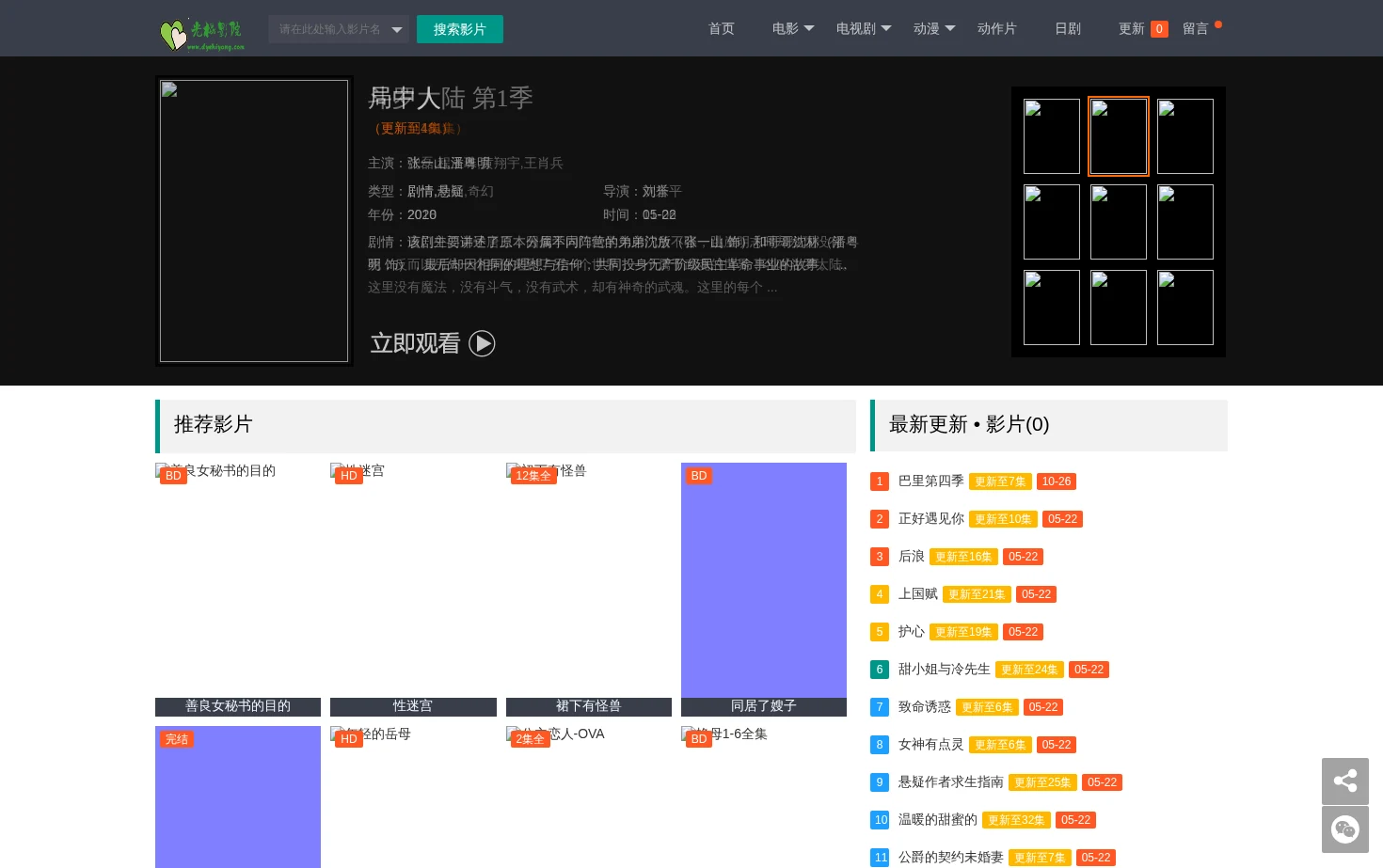
Task: Select the first thumbnail in the top row
Action: (1052, 136)
